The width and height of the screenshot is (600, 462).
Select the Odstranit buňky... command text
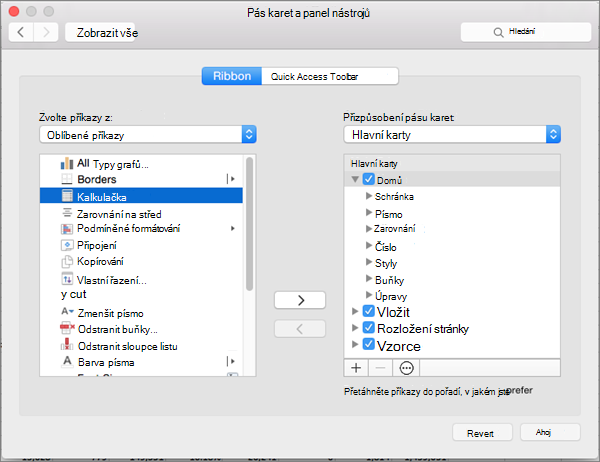[118, 329]
